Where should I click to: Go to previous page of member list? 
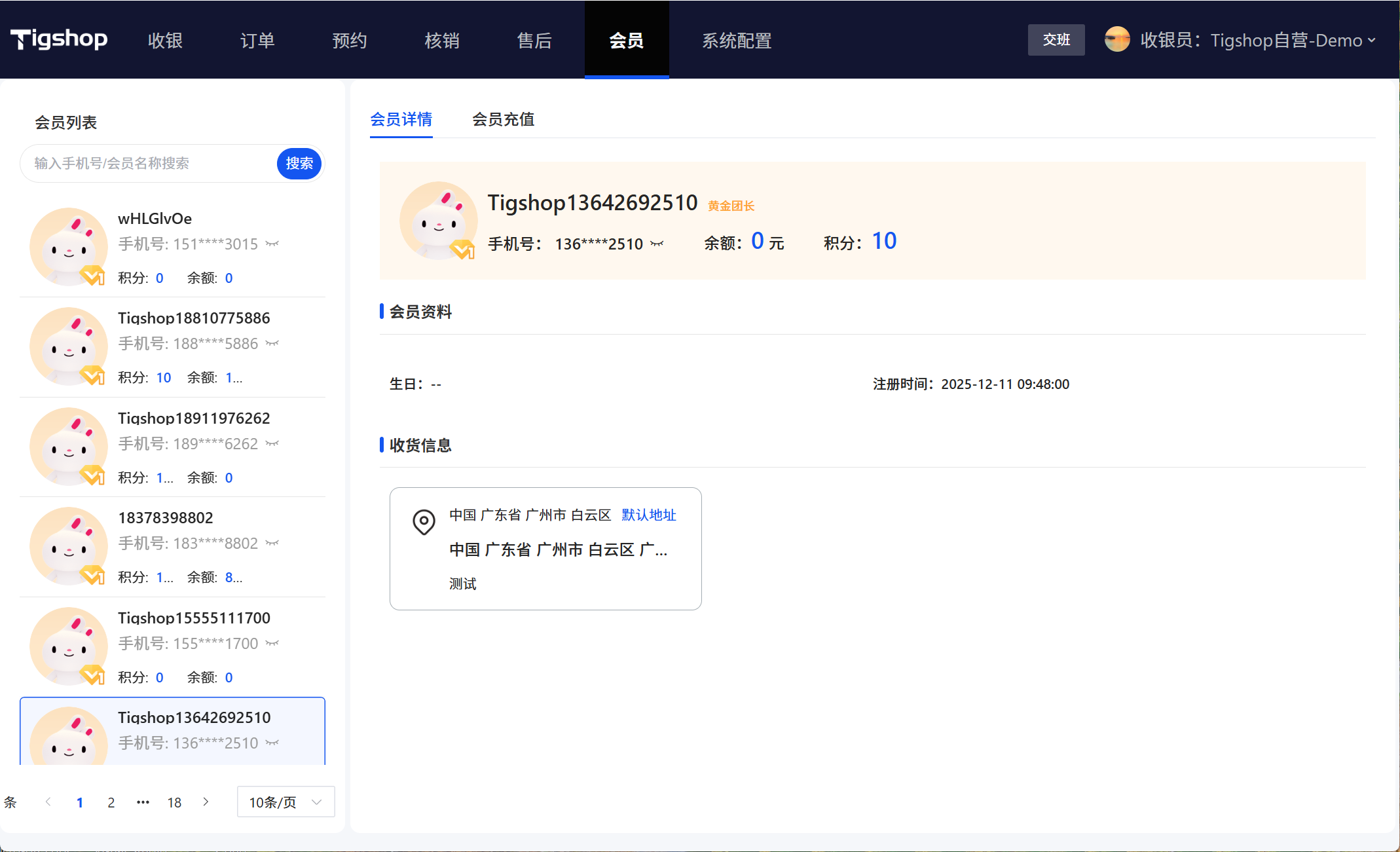(48, 802)
